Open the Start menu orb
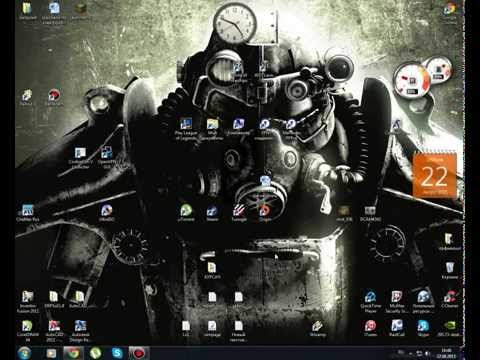Image resolution: width=480 pixels, height=360 pixels. (24, 353)
